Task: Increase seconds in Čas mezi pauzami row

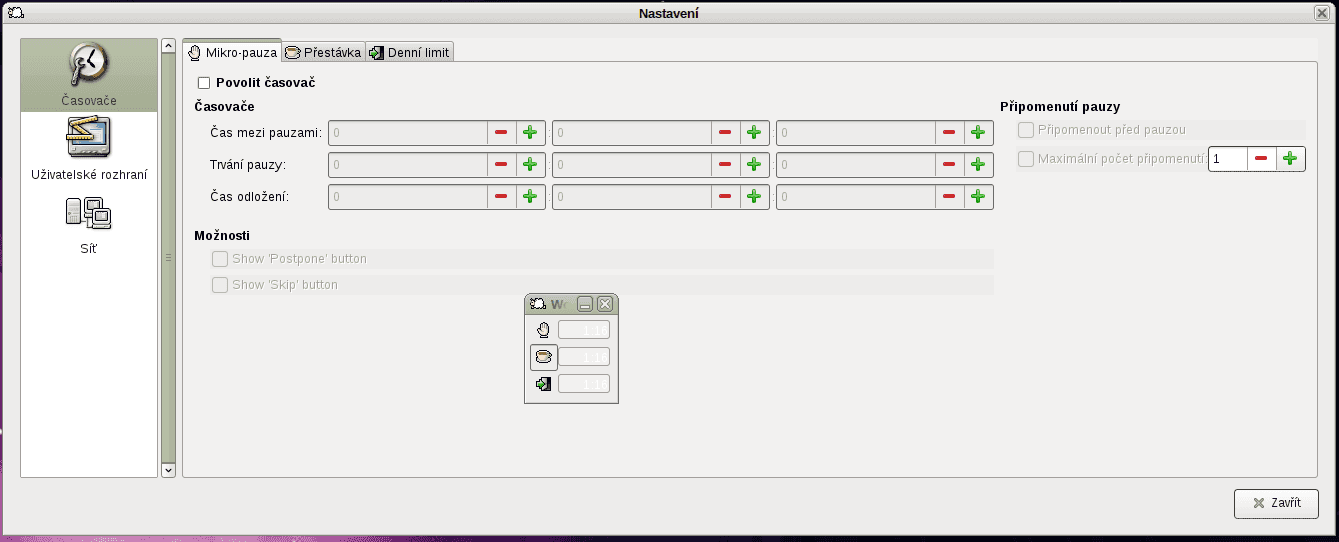Action: [x=978, y=133]
